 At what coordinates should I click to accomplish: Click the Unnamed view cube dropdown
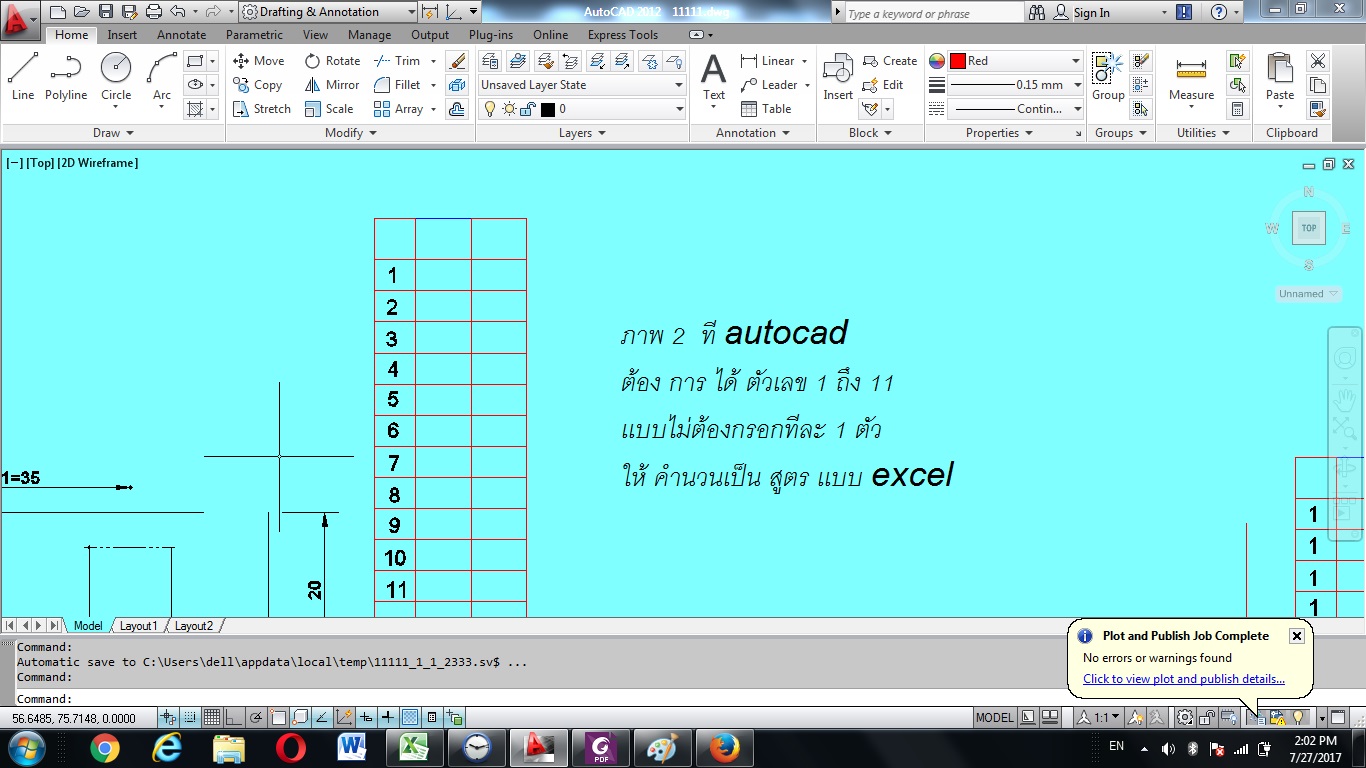click(1308, 294)
